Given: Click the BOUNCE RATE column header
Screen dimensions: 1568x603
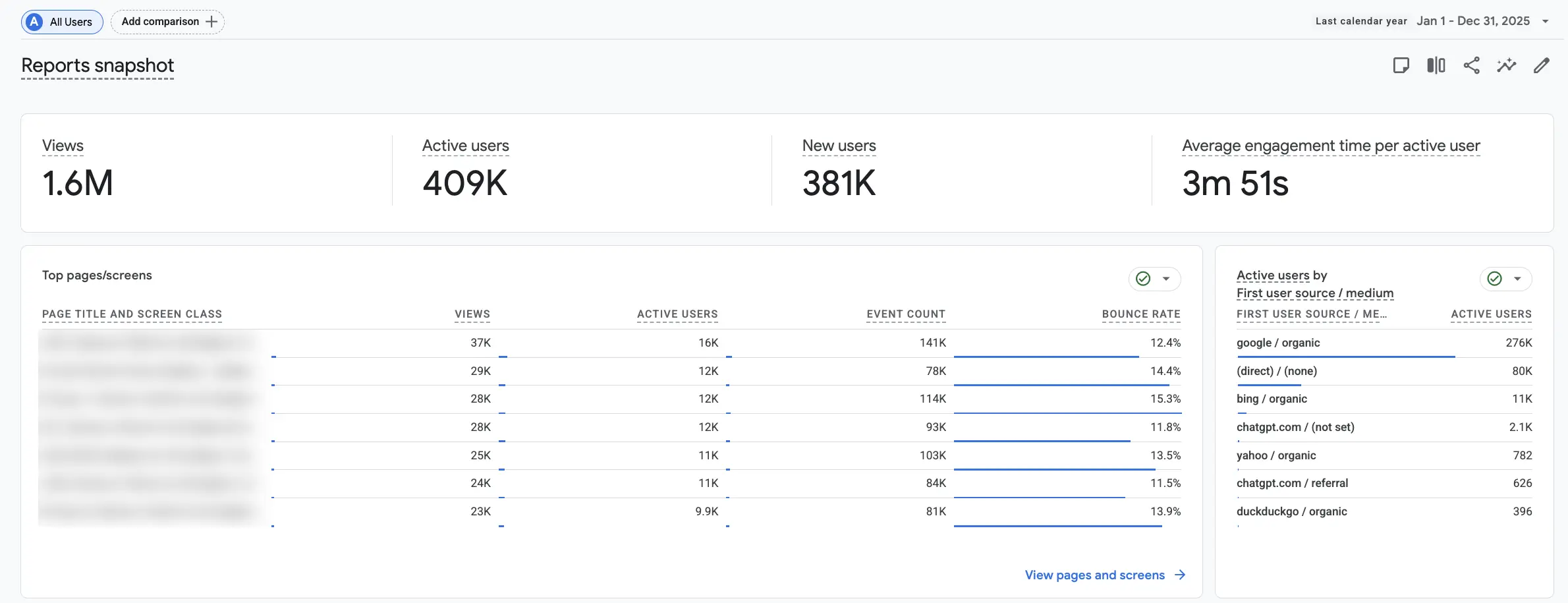Looking at the screenshot, I should tap(1141, 314).
